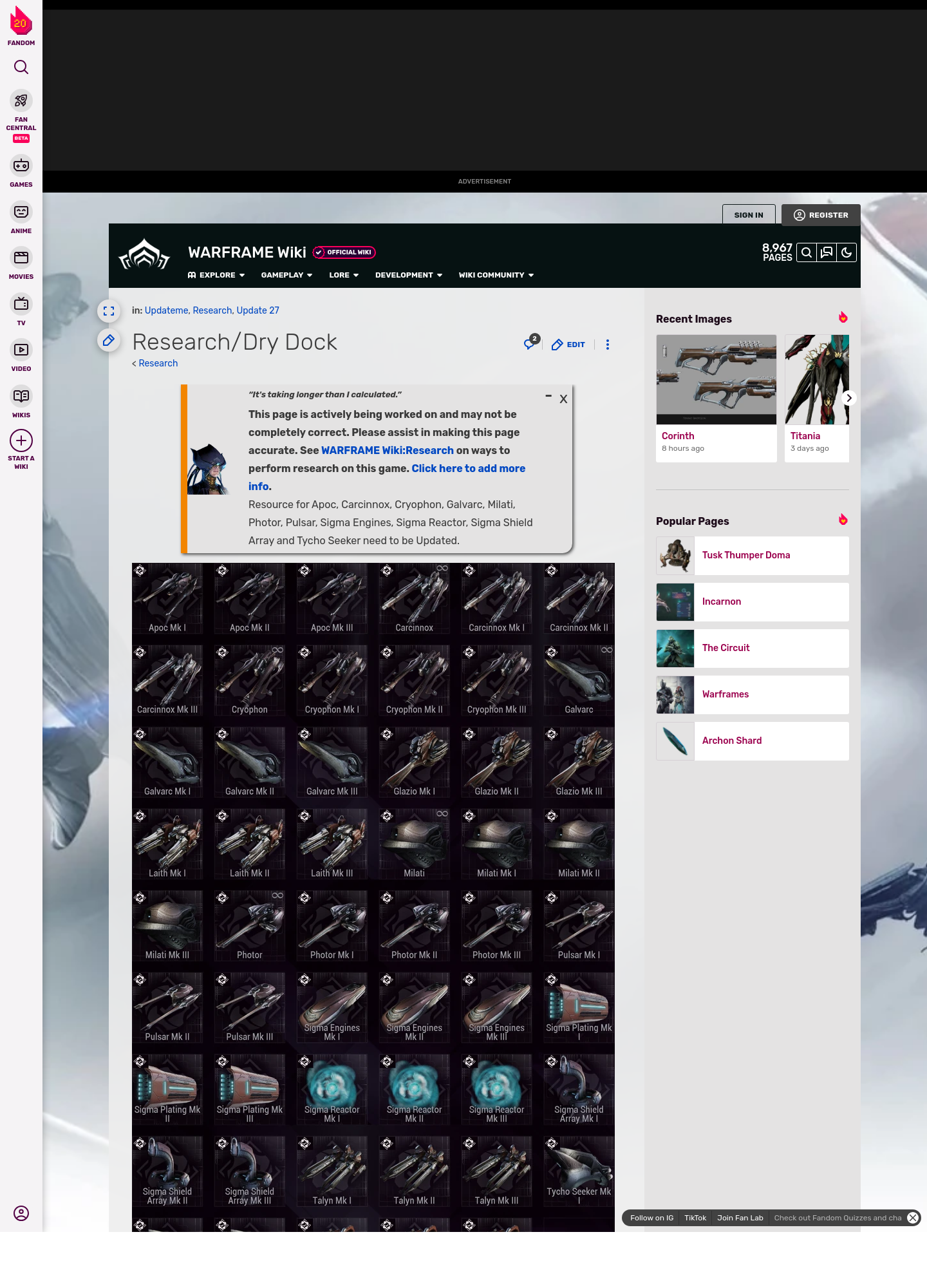927x1288 pixels.
Task: Dismiss the notice with the x
Action: (563, 399)
